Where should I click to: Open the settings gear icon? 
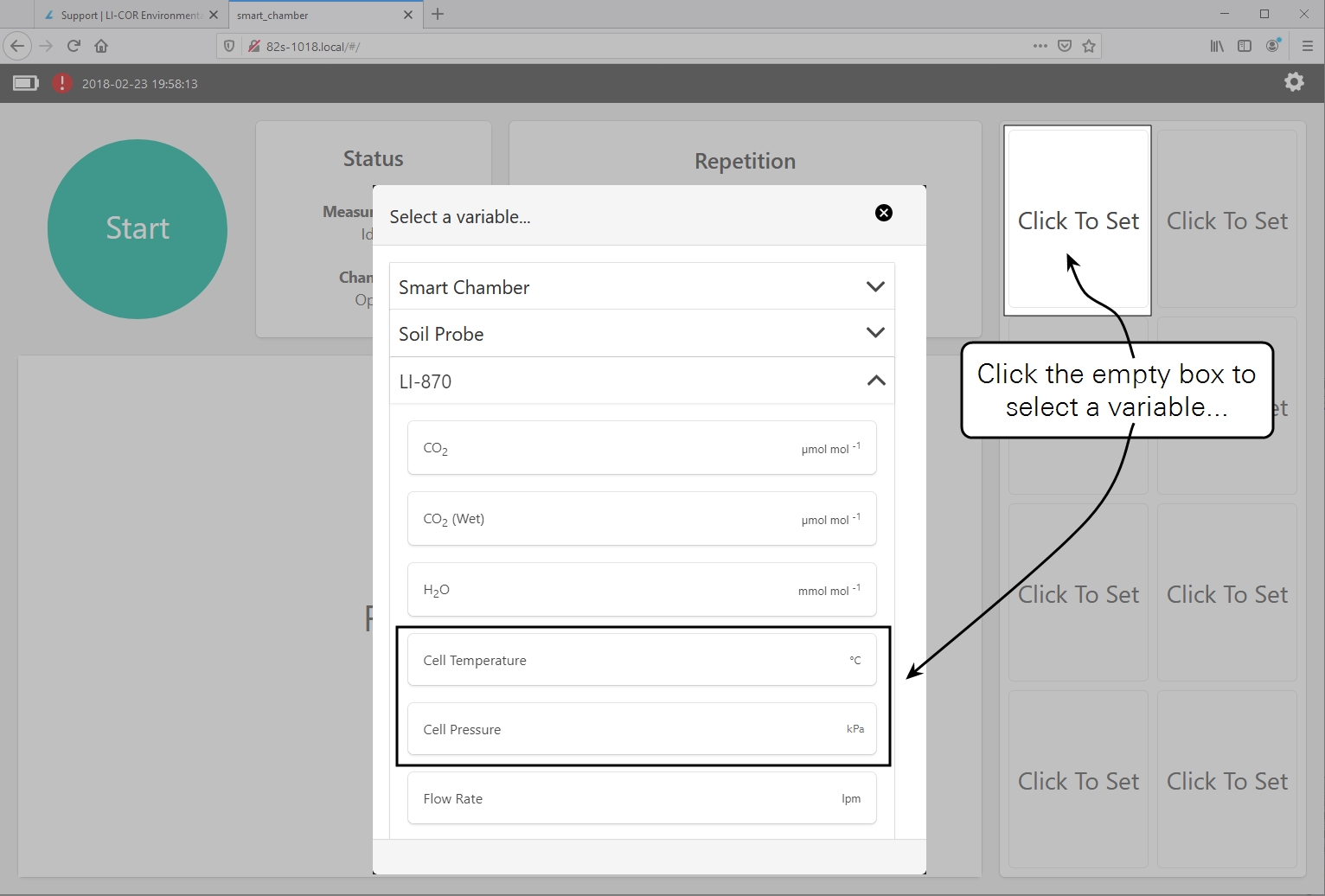tap(1293, 82)
